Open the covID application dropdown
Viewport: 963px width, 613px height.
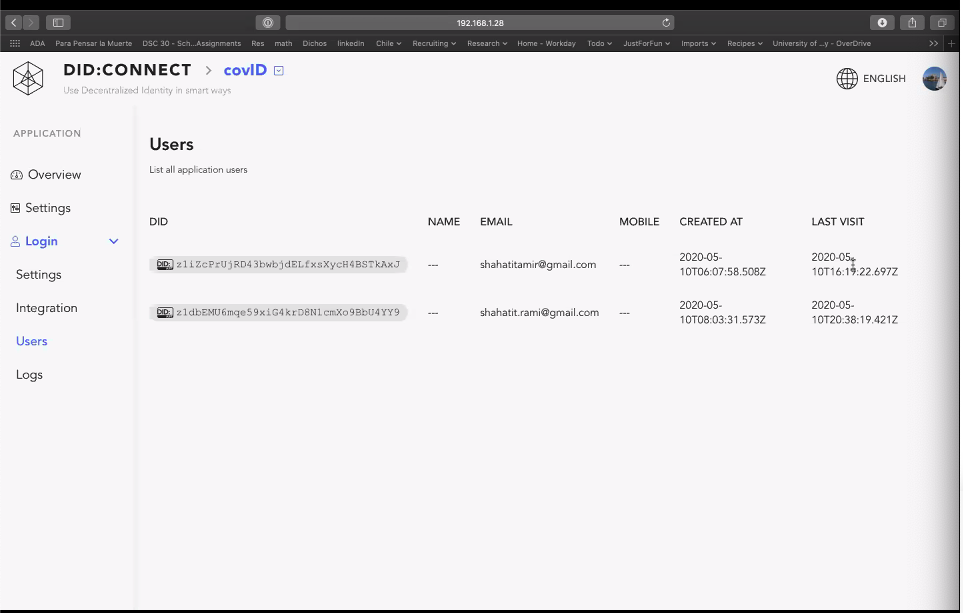coord(279,70)
